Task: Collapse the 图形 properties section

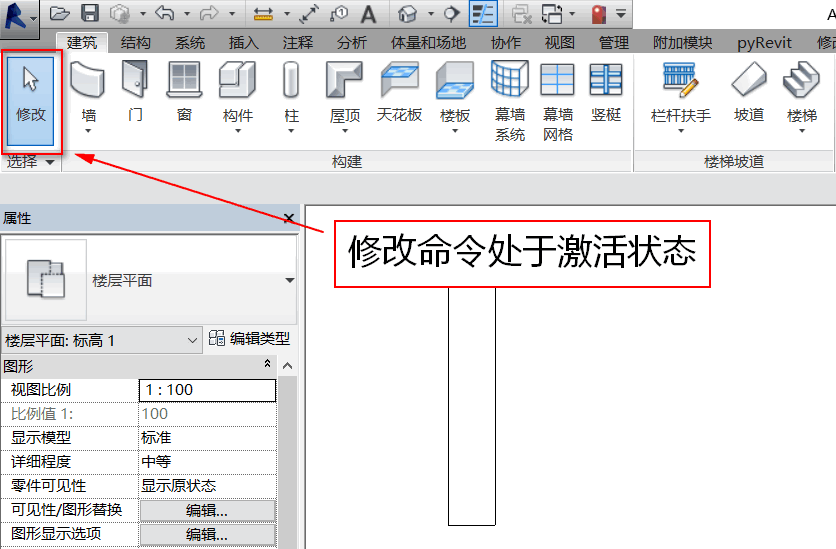Action: tap(267, 366)
